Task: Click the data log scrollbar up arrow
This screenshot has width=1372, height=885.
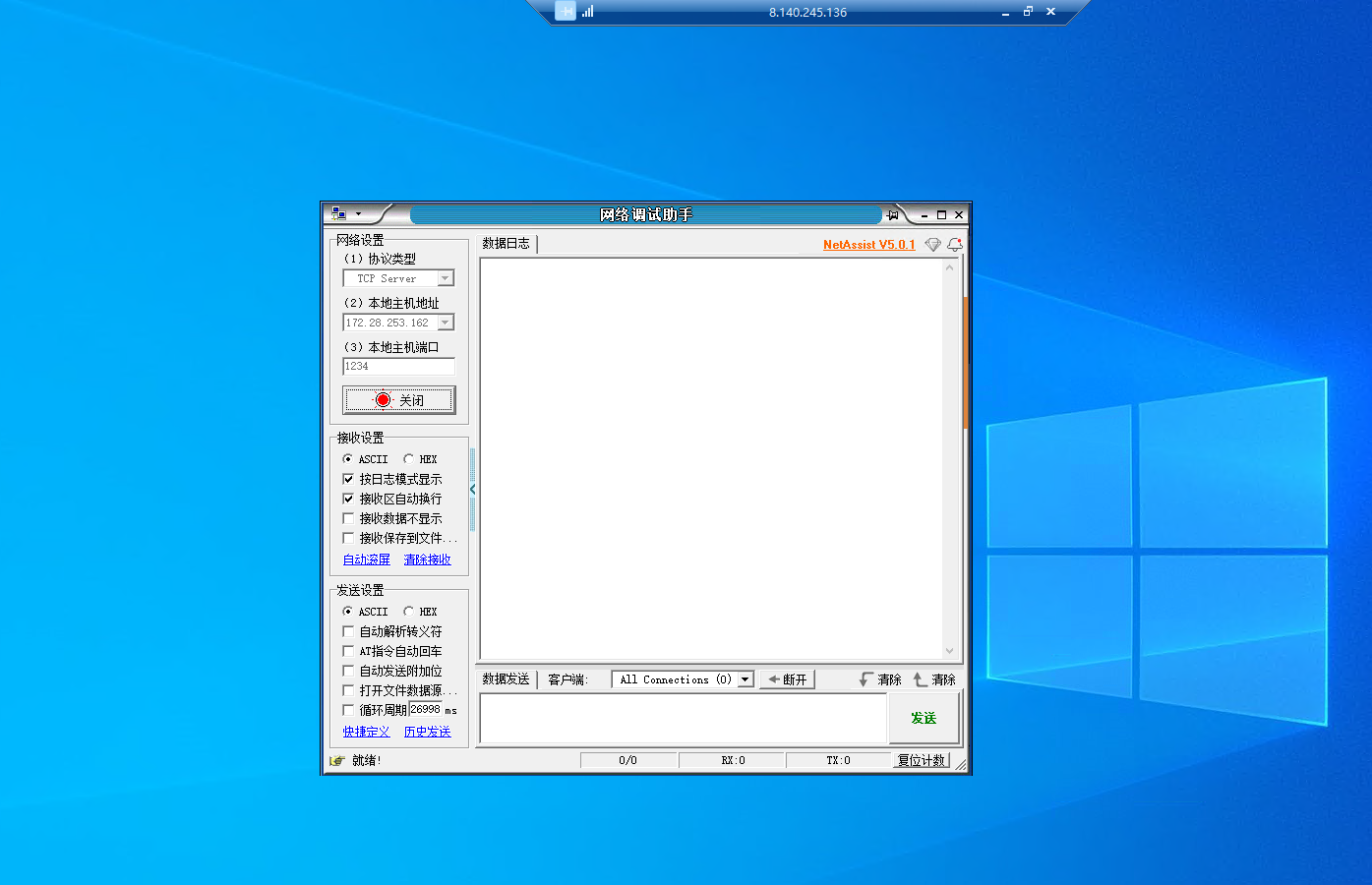Action: pos(949,267)
